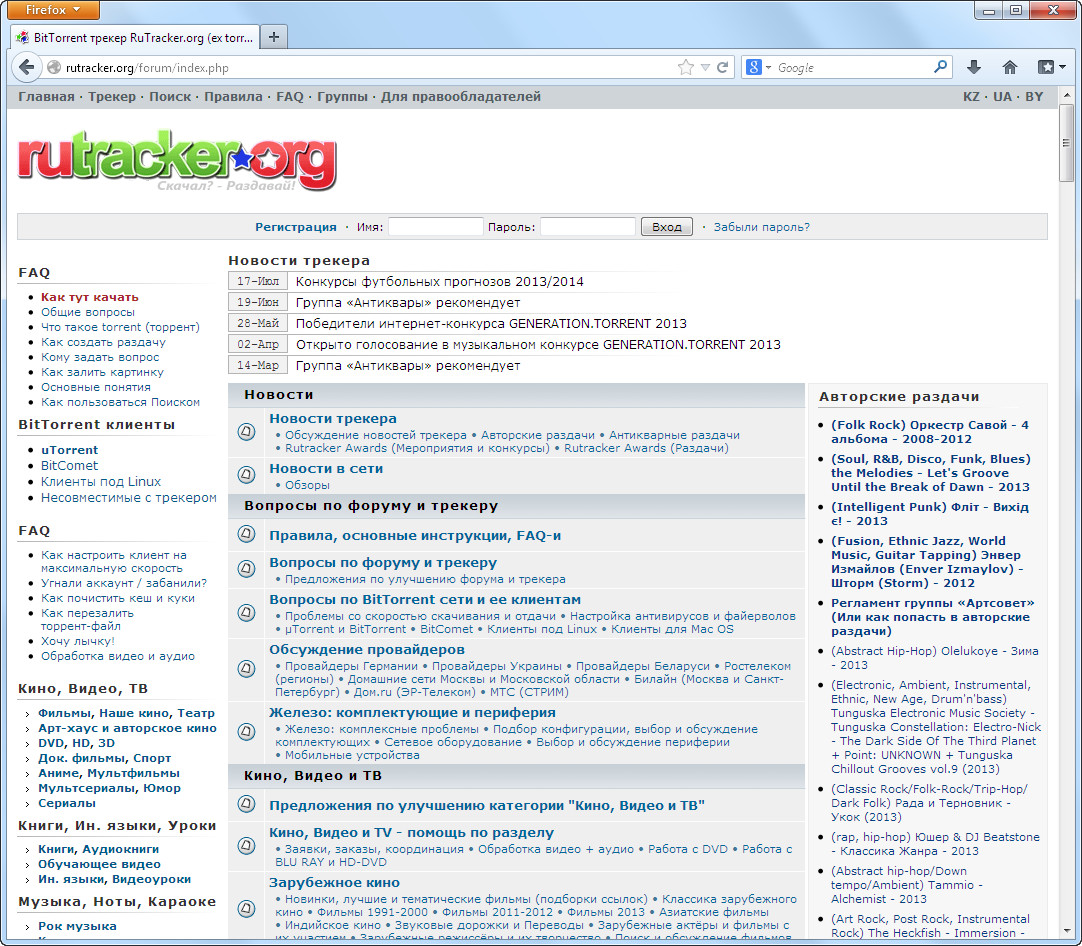This screenshot has width=1082, height=946.
Task: Click the Вход login button
Action: click(667, 226)
